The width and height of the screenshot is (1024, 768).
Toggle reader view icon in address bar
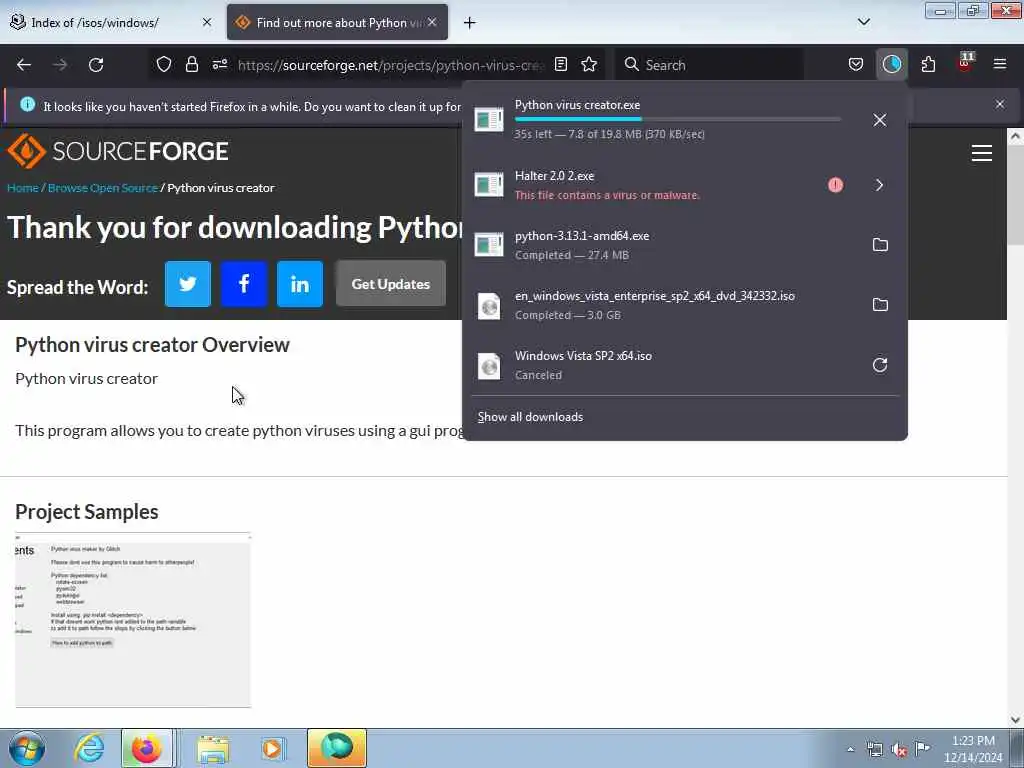coord(560,65)
